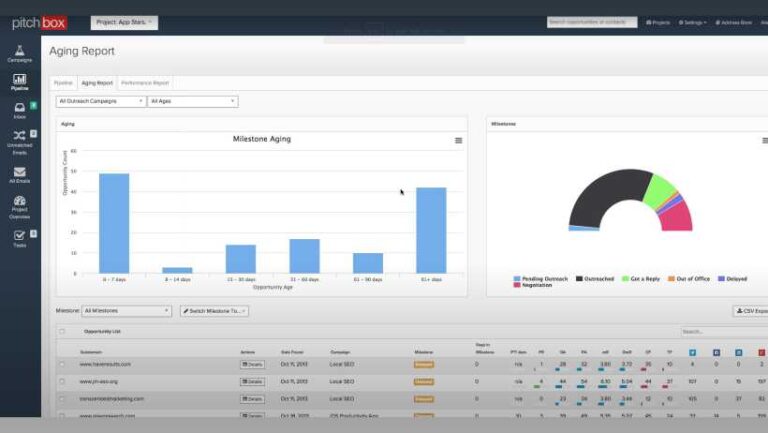Click the Switch Milestone To button
This screenshot has height=433, width=768.
(214, 311)
